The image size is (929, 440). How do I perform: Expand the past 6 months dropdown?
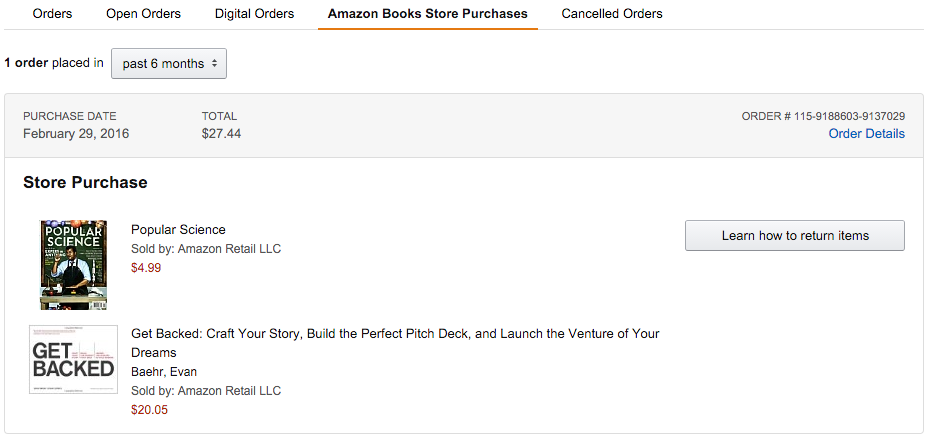169,64
